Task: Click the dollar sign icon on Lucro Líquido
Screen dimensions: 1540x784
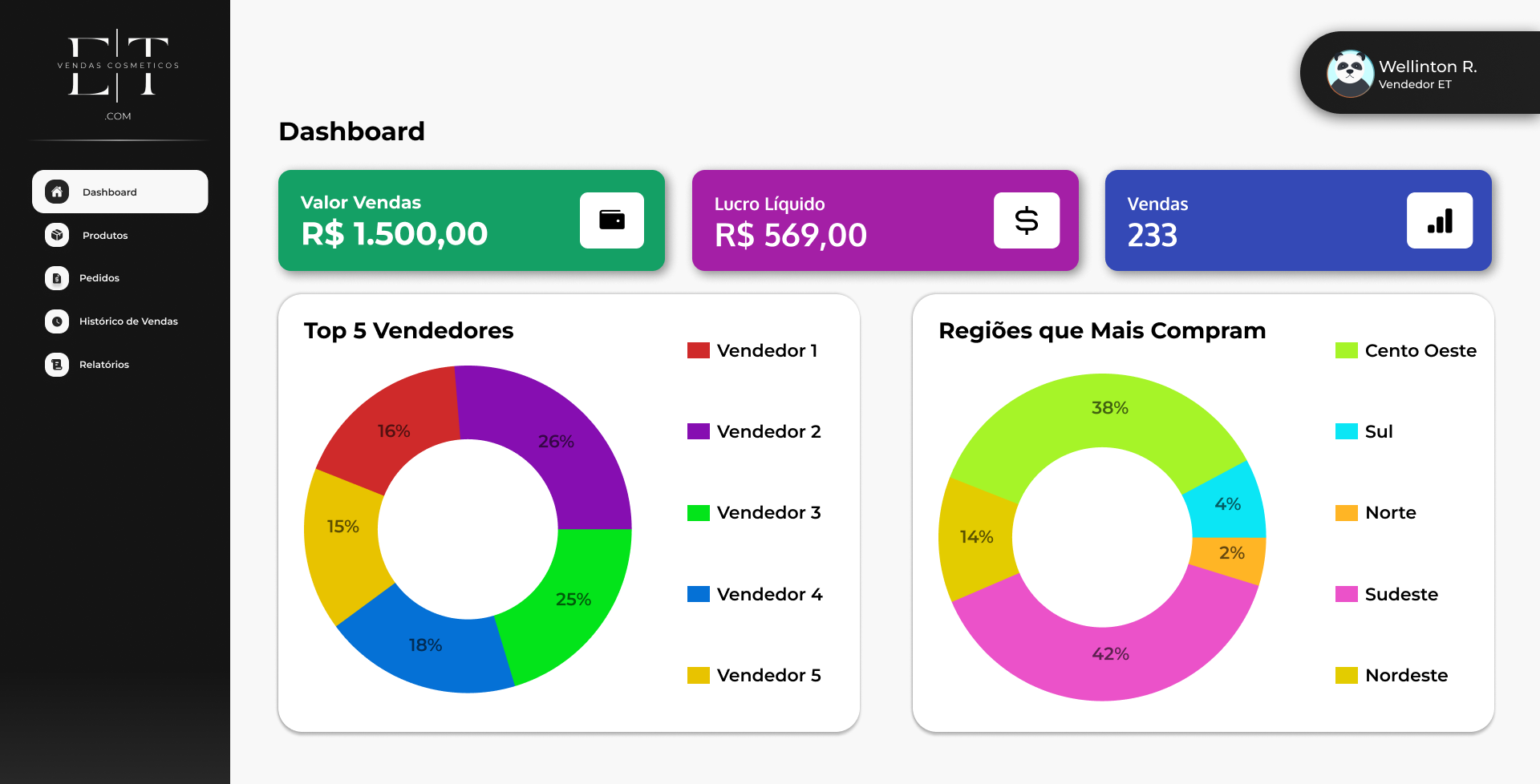Action: [x=1027, y=220]
